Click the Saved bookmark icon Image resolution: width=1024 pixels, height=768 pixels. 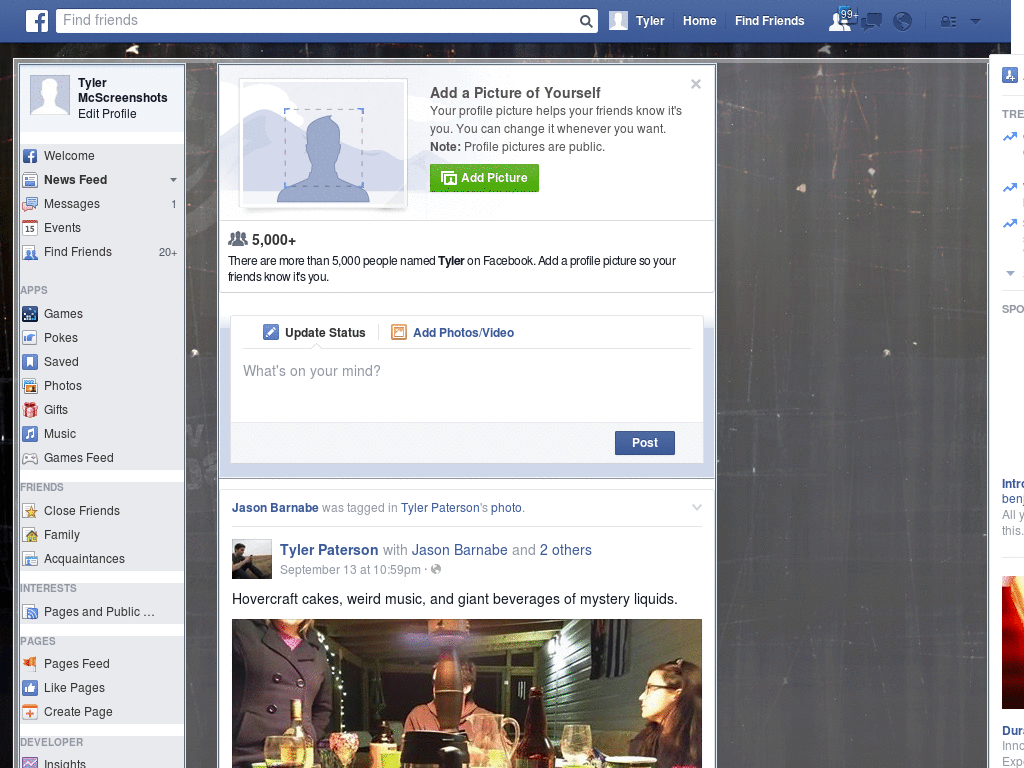(29, 362)
